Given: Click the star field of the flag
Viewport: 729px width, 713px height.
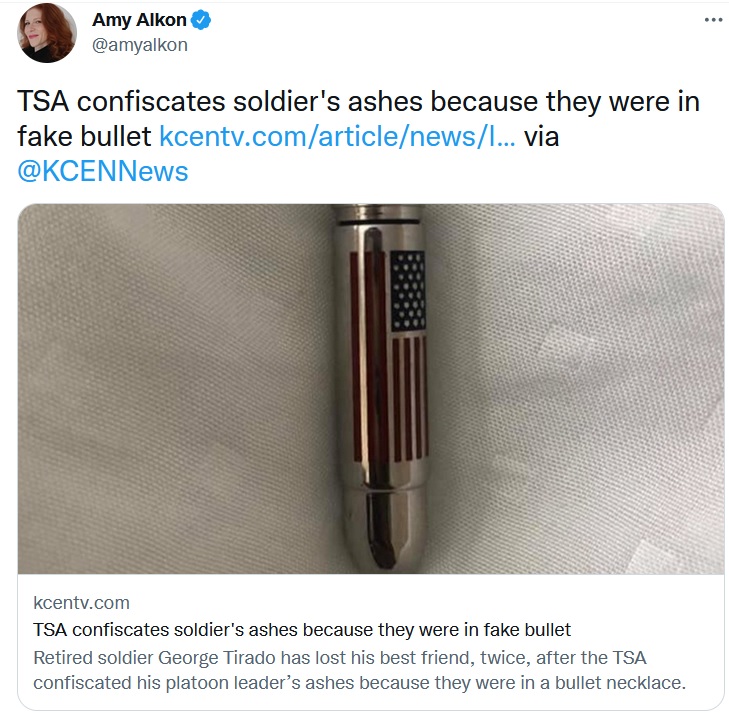Looking at the screenshot, I should click(408, 291).
